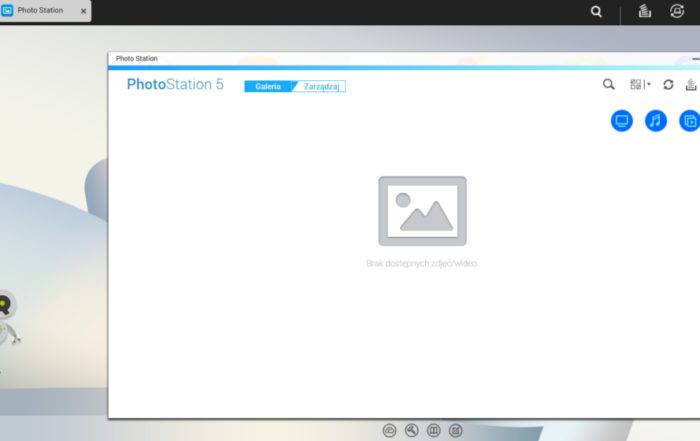
Task: Open background tasks in Photo Station toolbar
Action: (x=691, y=84)
